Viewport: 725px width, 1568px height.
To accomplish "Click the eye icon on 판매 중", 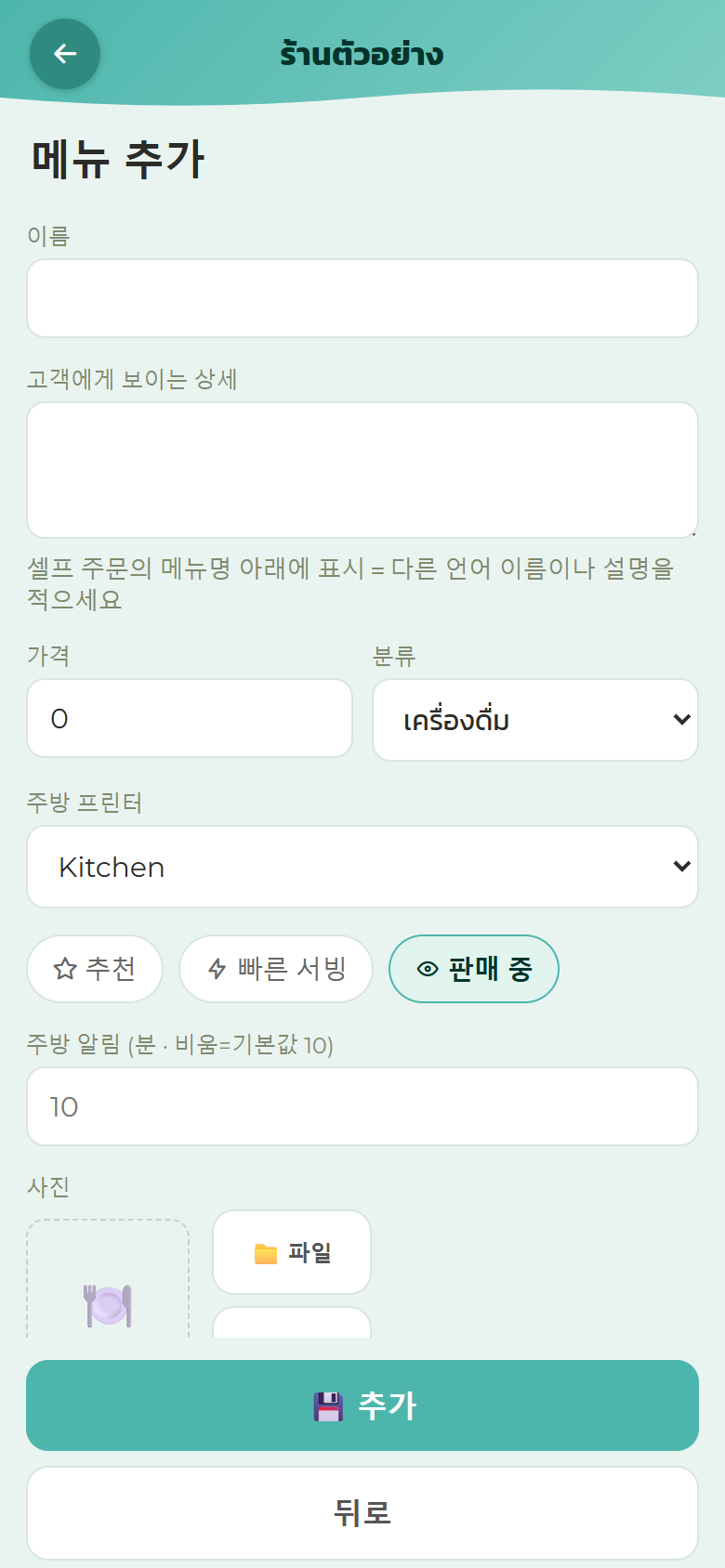I will [428, 969].
